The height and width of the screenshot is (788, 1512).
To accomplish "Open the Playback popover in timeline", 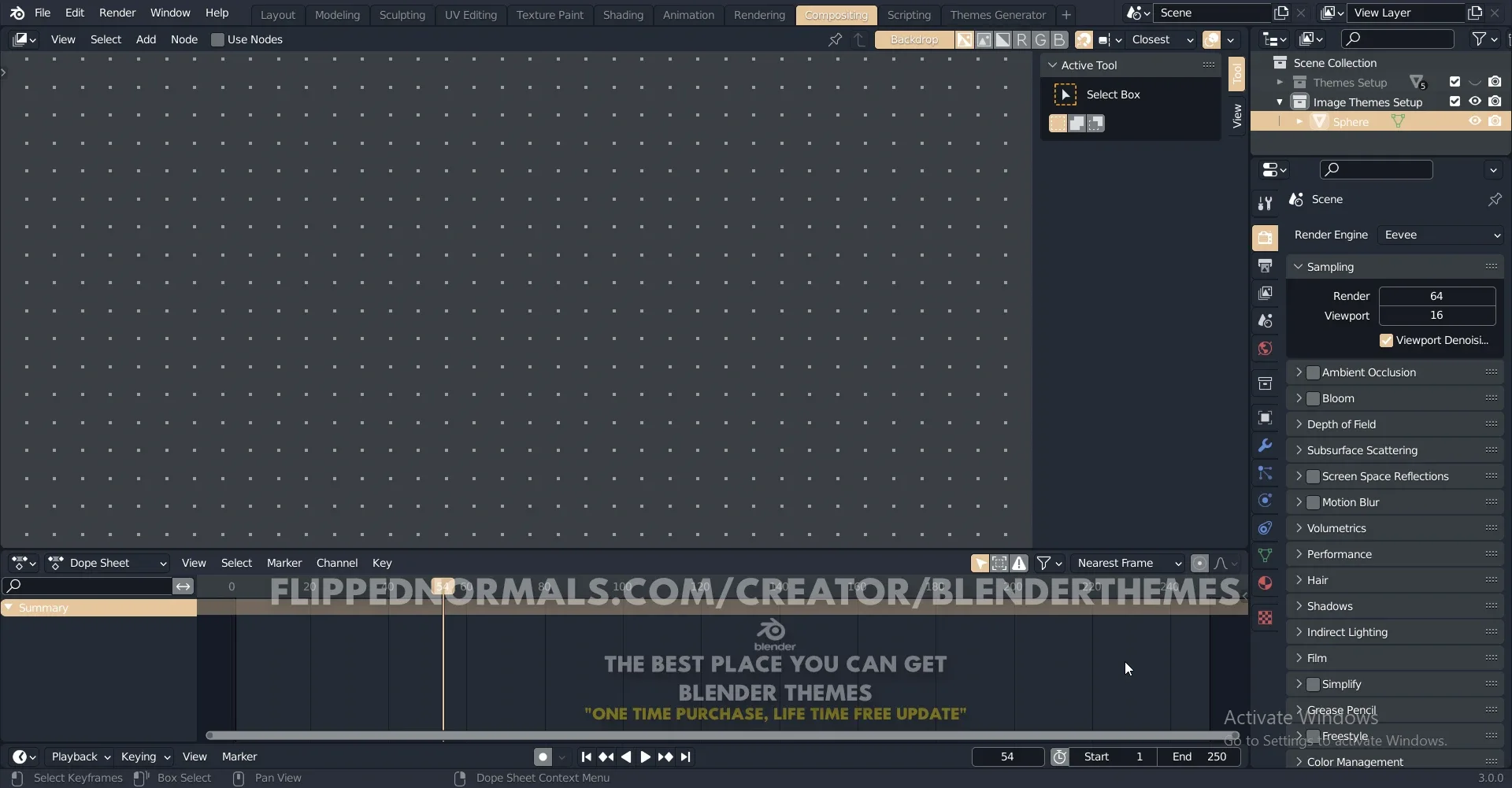I will pos(80,757).
